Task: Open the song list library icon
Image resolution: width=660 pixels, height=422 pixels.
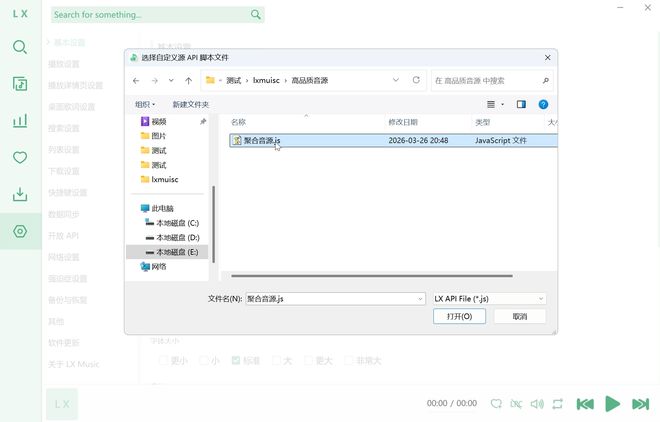Action: click(x=20, y=84)
